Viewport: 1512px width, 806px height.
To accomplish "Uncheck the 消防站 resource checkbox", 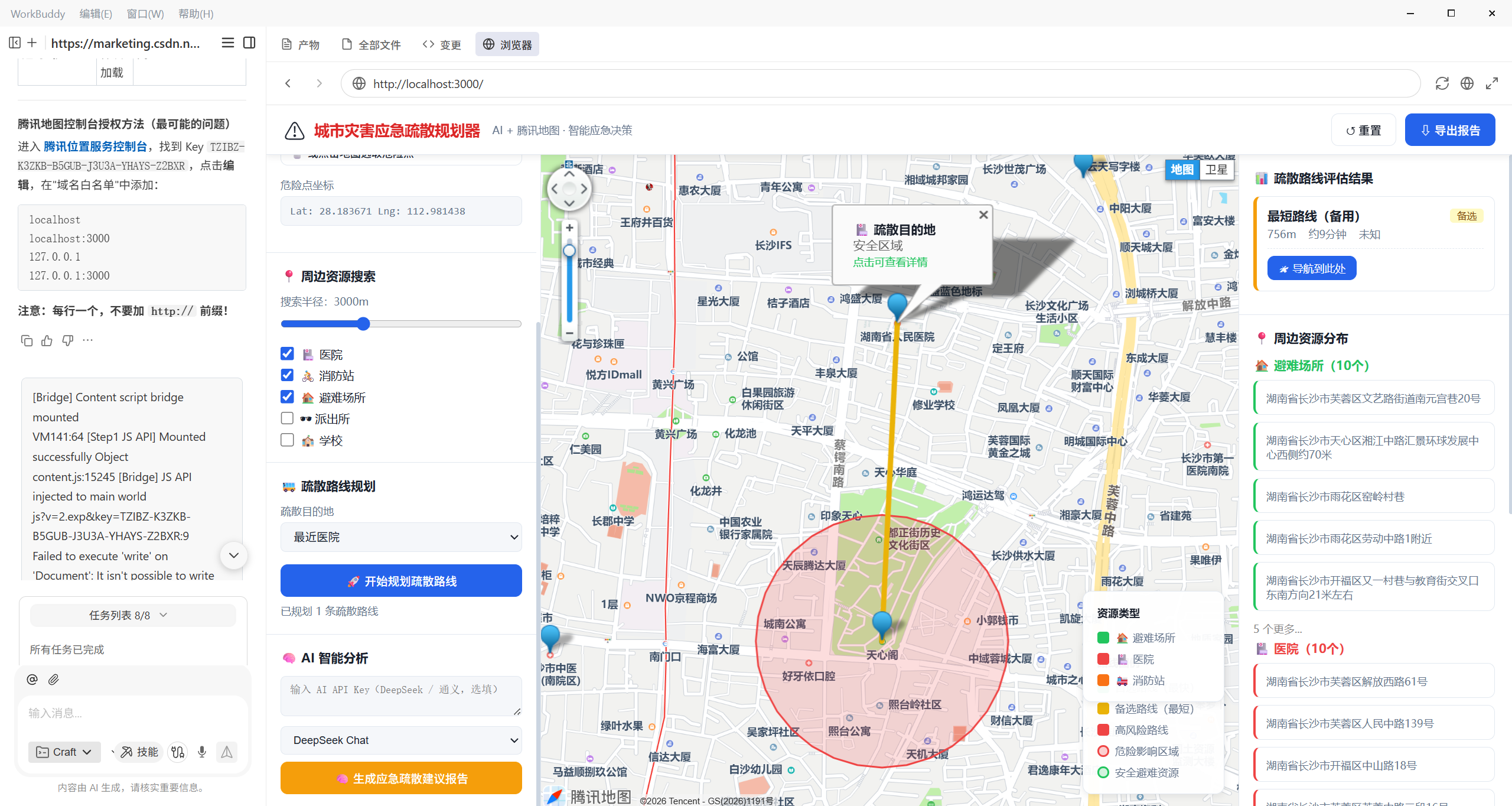I will (x=287, y=375).
